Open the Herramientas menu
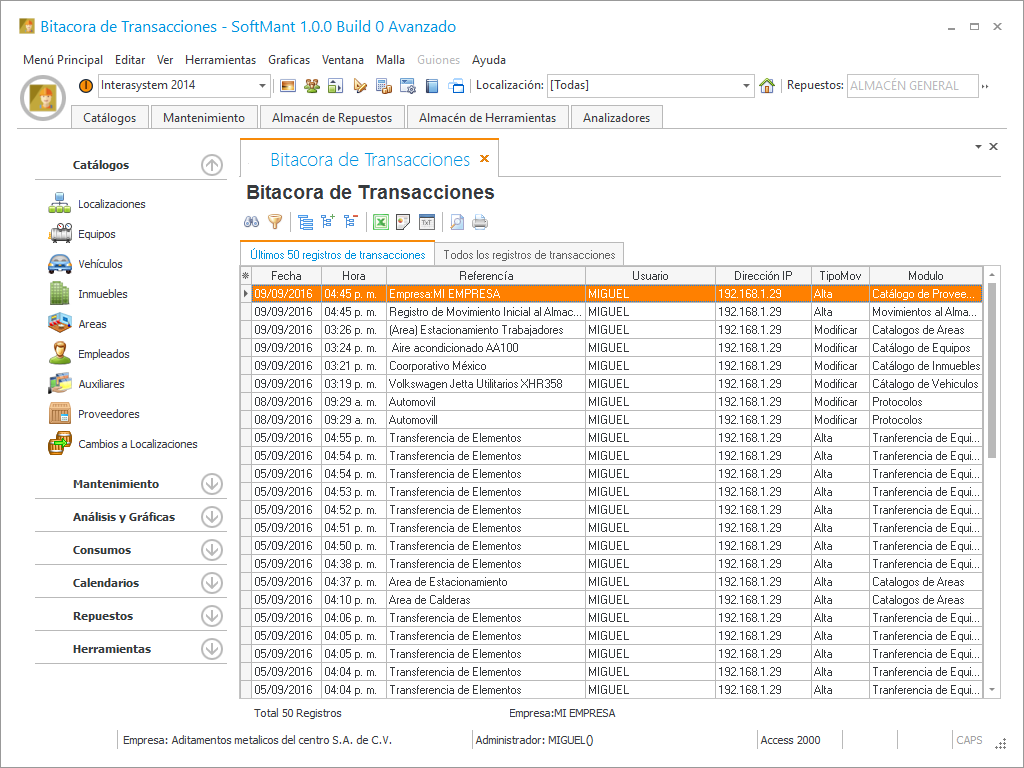 [220, 60]
